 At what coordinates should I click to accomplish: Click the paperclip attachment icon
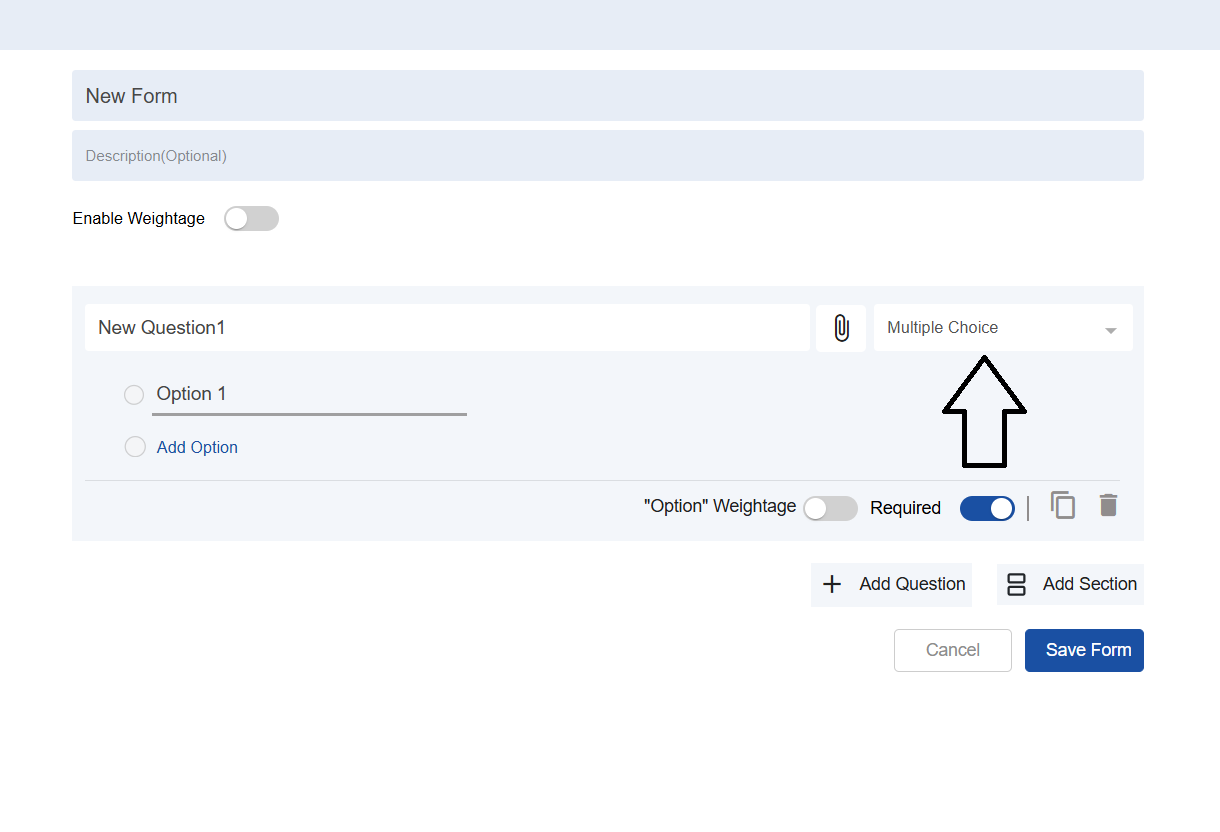[x=841, y=328]
